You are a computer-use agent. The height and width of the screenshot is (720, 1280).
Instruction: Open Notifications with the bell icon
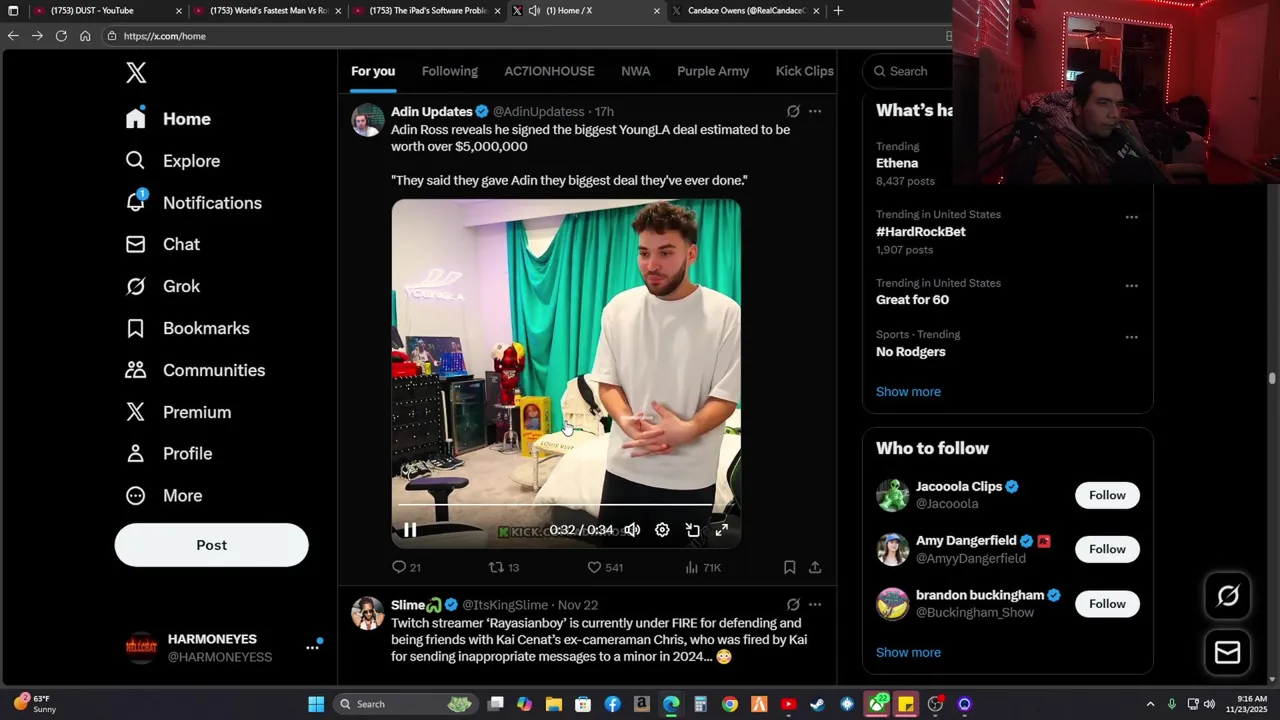click(x=136, y=202)
